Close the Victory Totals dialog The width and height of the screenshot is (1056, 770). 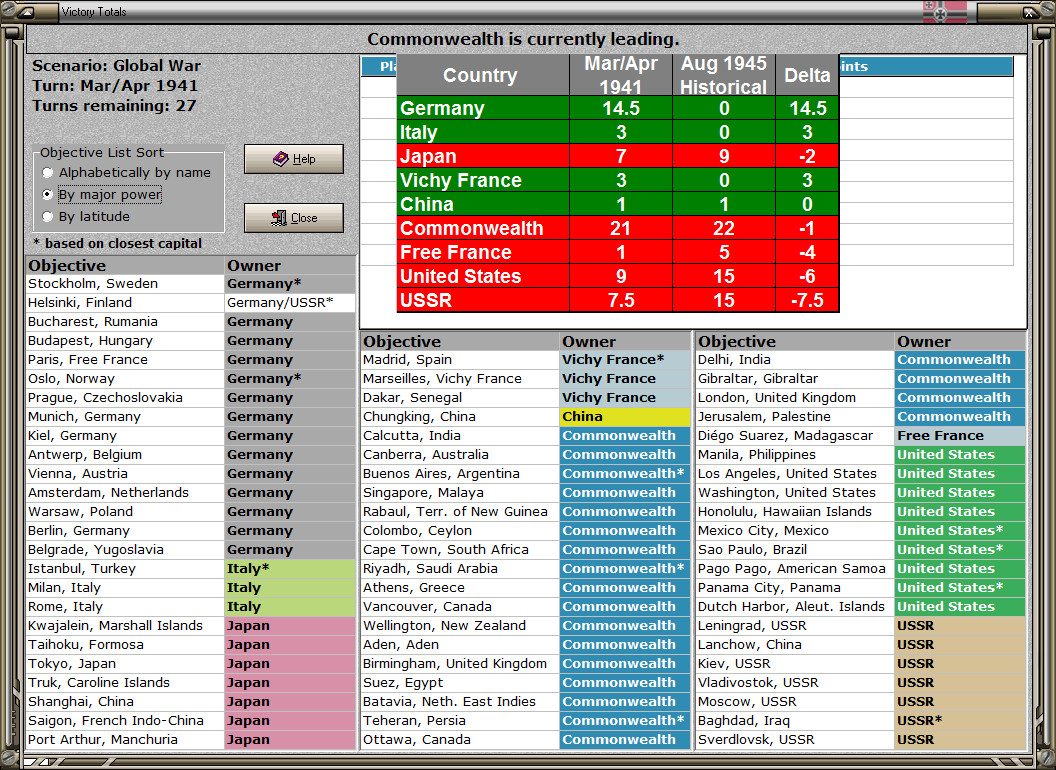point(294,218)
